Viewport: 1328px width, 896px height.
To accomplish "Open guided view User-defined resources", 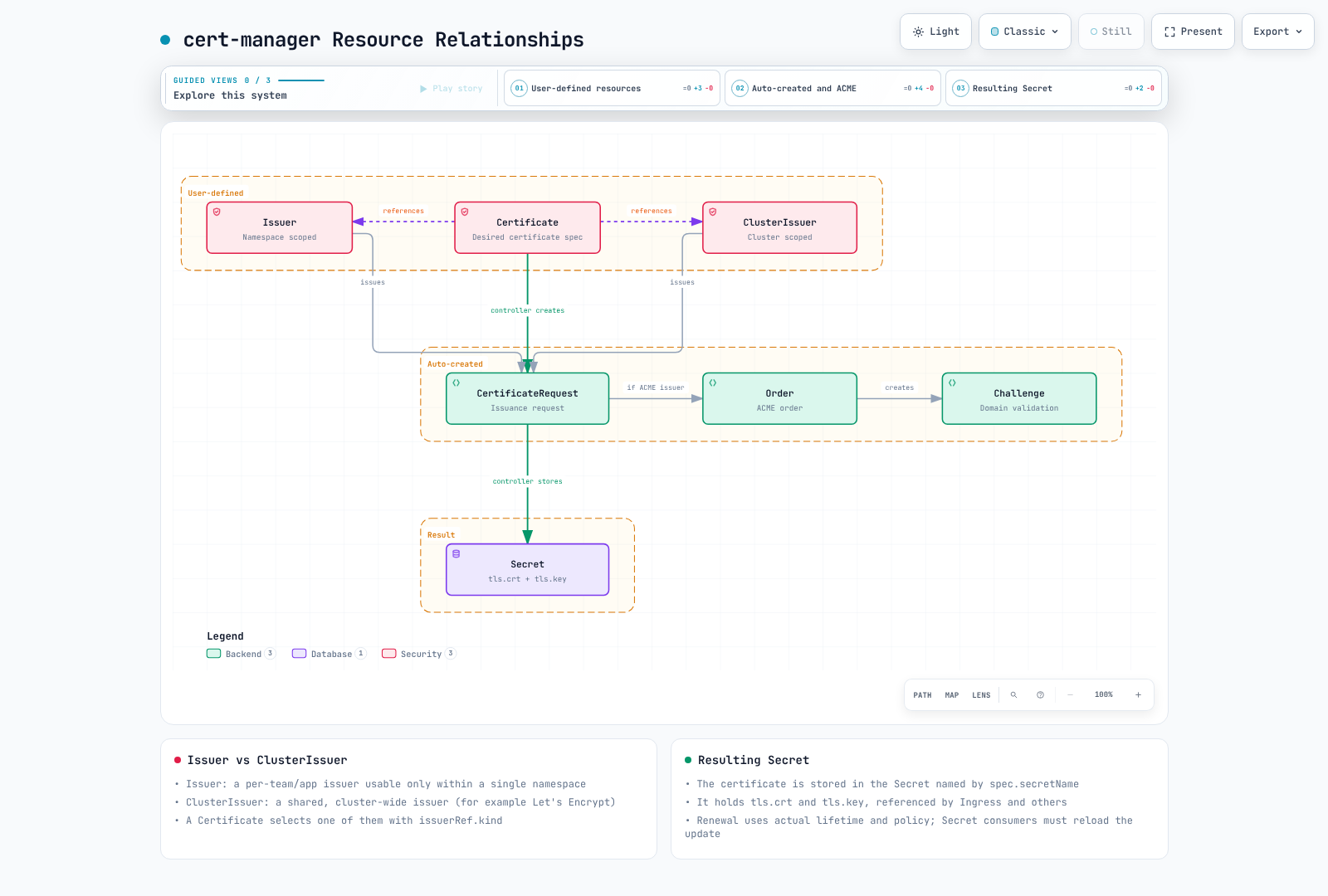I will (x=612, y=88).
